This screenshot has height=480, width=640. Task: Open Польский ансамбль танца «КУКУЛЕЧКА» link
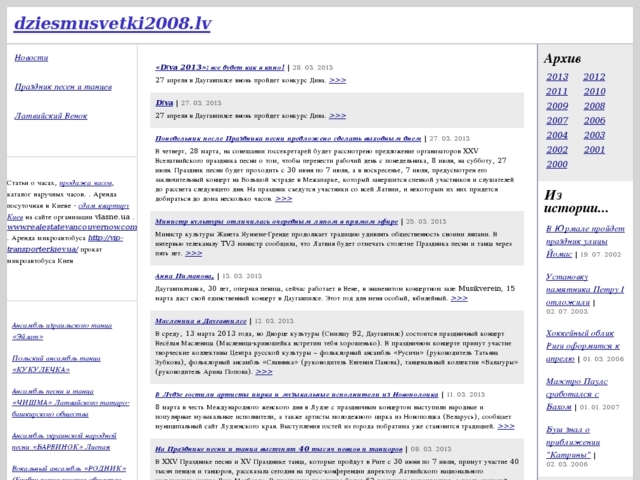(x=56, y=364)
